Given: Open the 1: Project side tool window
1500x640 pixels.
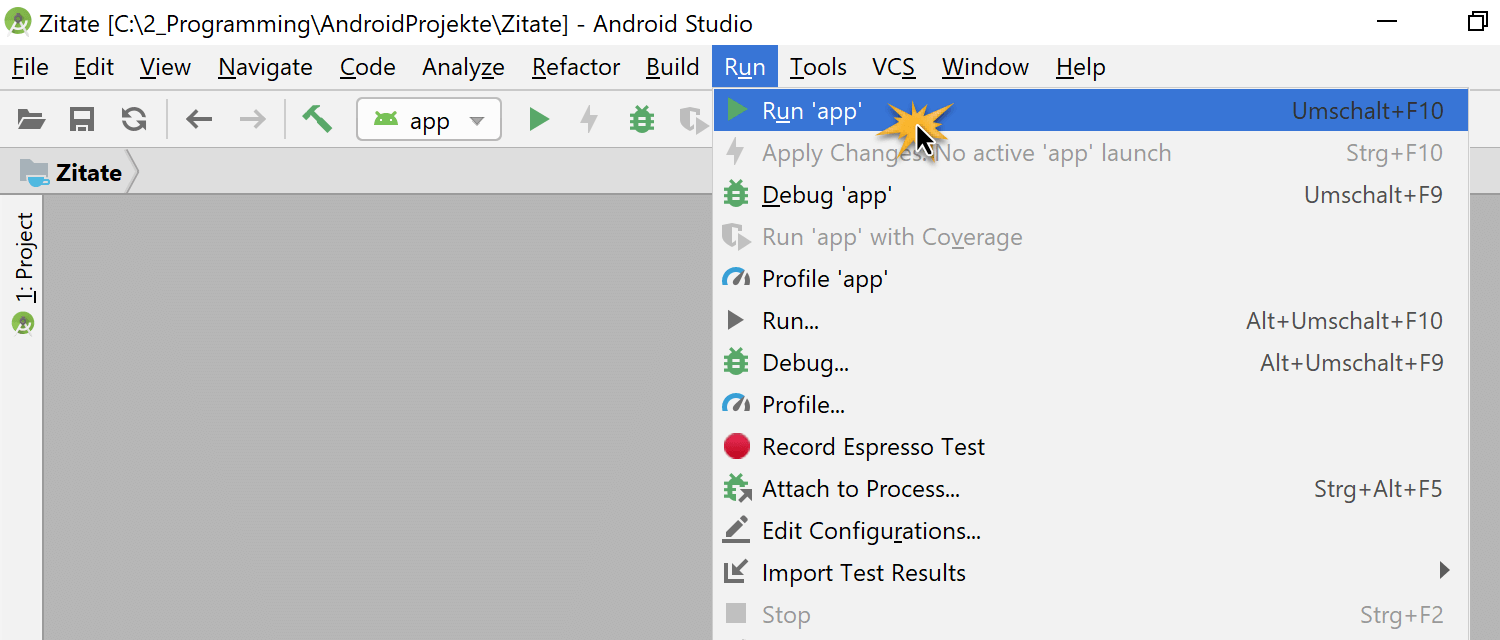Looking at the screenshot, I should click(24, 257).
